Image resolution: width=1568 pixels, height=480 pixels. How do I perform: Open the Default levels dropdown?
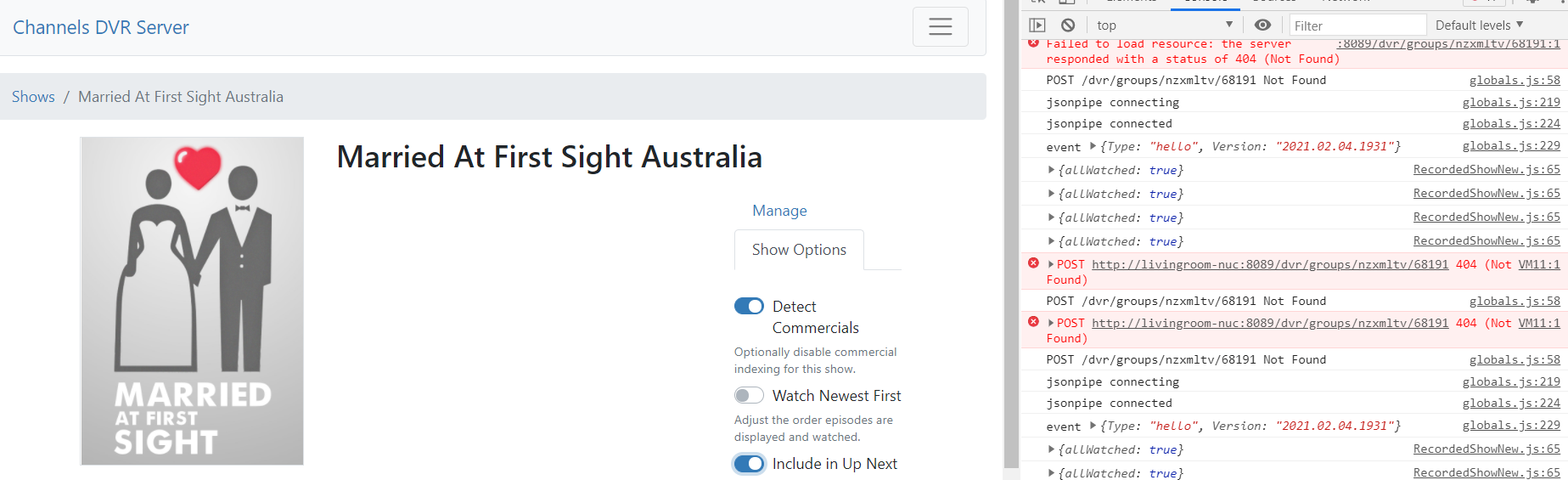(1479, 25)
